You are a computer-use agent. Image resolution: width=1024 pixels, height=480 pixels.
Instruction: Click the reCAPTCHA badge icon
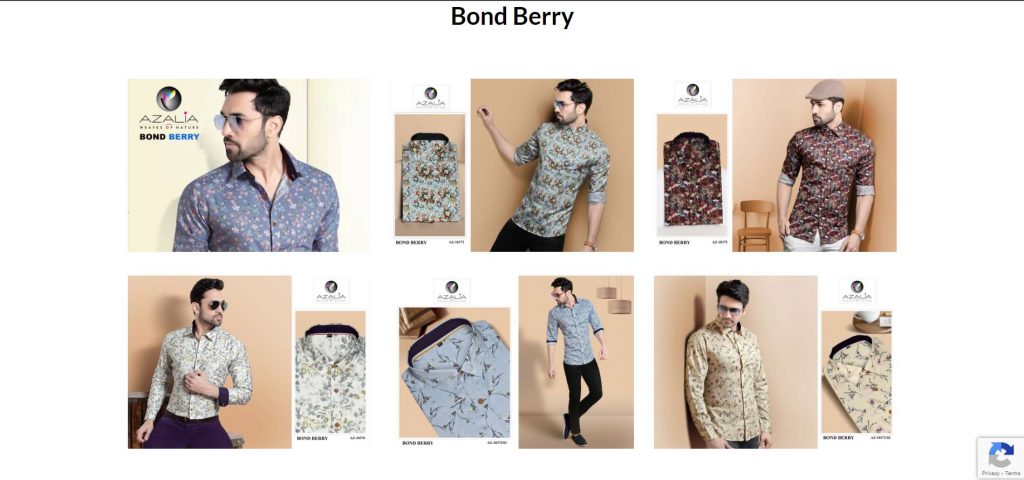tap(1000, 455)
